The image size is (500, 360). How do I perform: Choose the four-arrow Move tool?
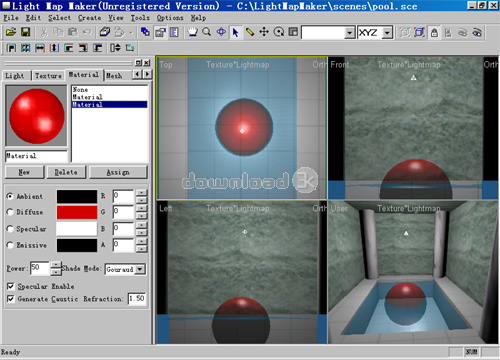264,32
